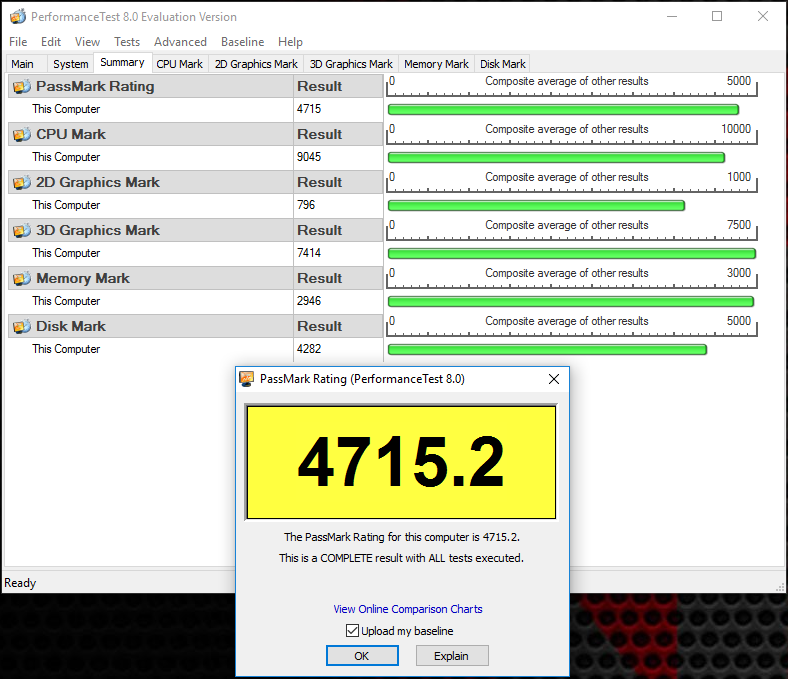
Task: Click the Explain button
Action: click(x=452, y=656)
